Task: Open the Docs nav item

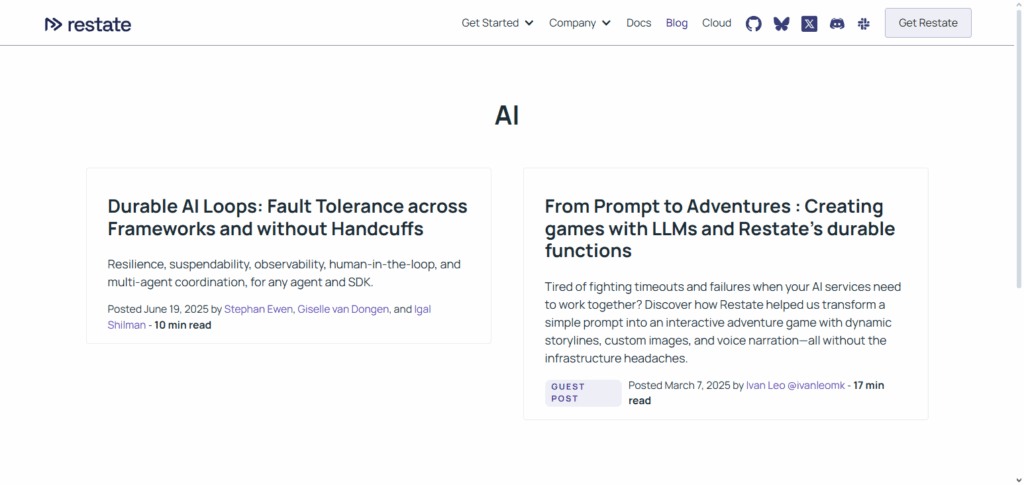Action: pyautogui.click(x=639, y=23)
